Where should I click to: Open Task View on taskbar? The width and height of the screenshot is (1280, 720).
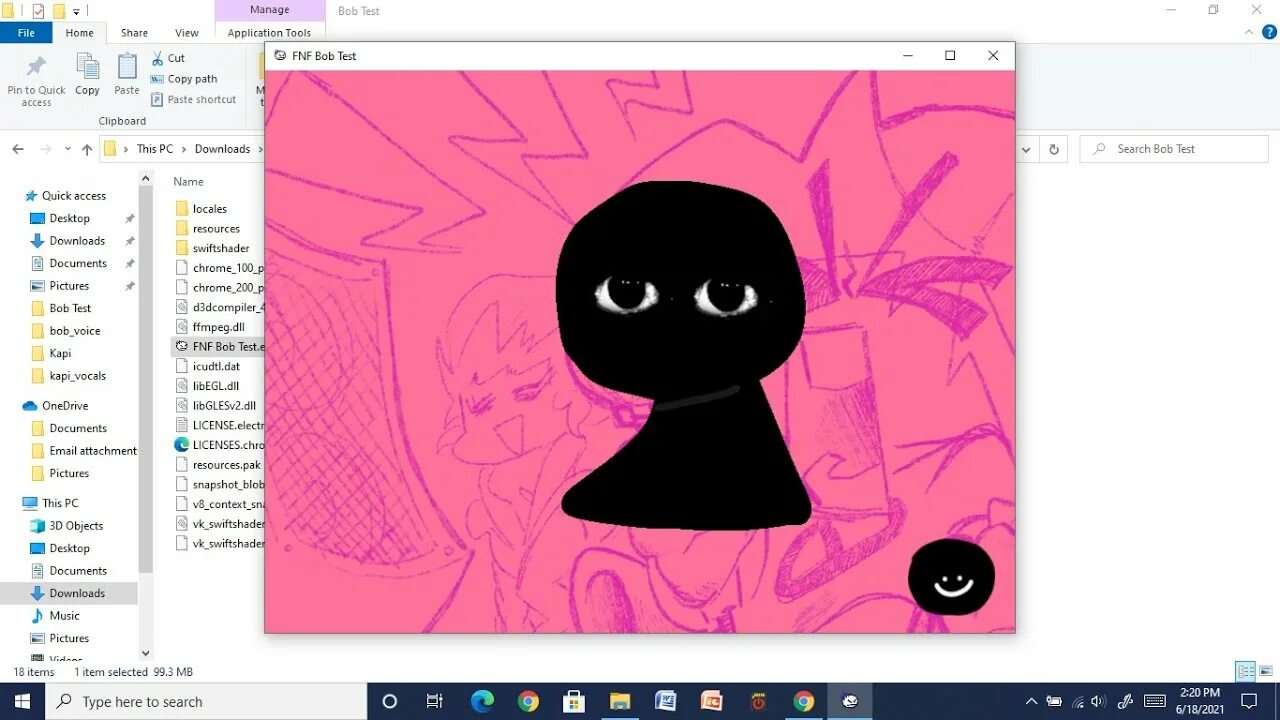[434, 701]
